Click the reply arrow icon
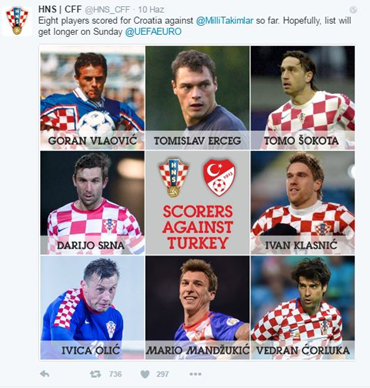This screenshot has width=370, height=388. tap(44, 374)
